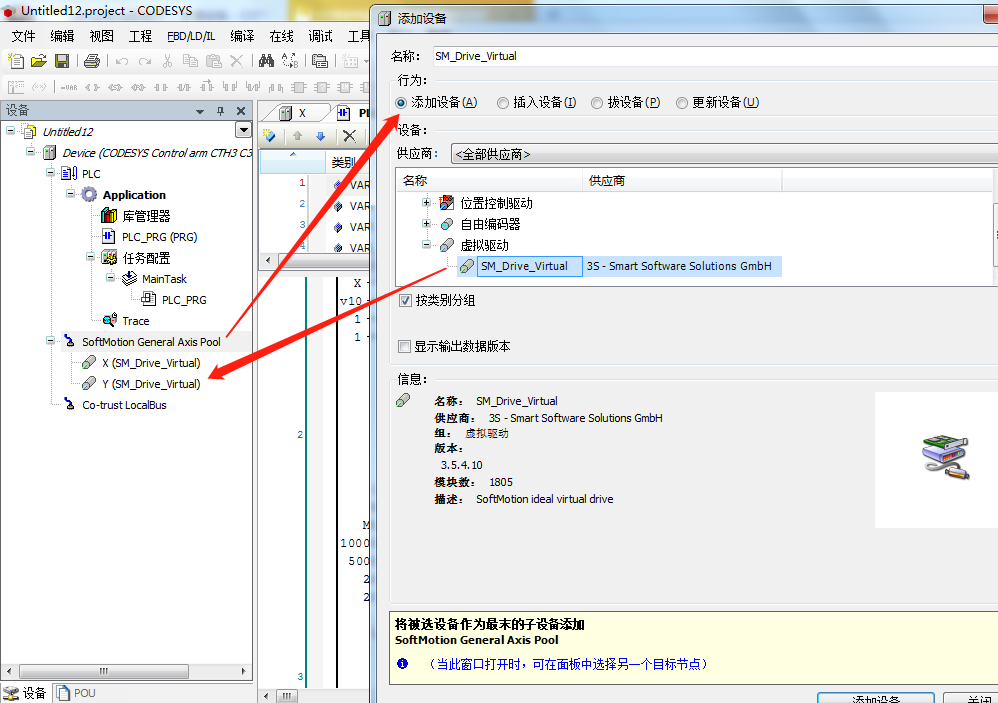Expand 自由编码器 category
The image size is (998, 703).
426,224
